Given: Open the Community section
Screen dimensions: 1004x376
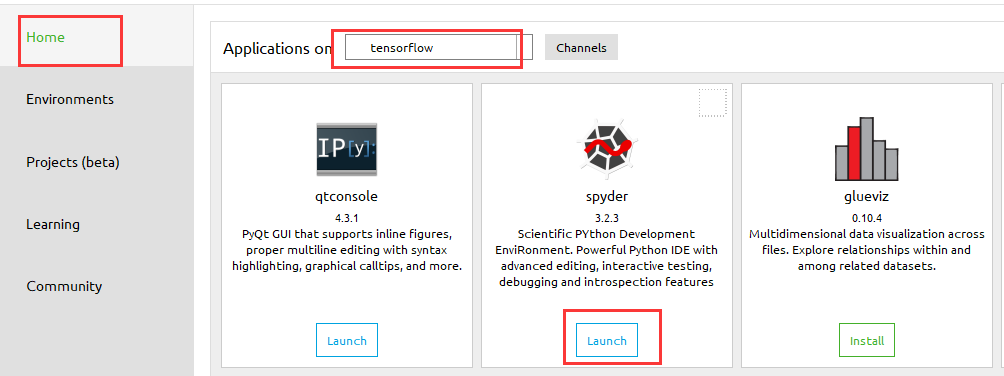Looking at the screenshot, I should 64,286.
